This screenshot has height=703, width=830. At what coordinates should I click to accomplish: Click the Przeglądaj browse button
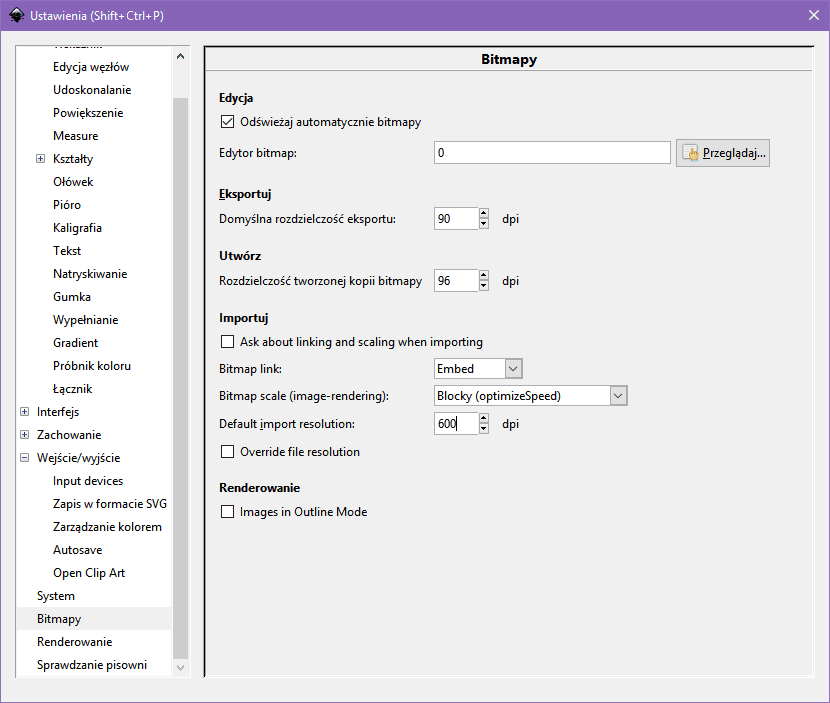tap(722, 153)
